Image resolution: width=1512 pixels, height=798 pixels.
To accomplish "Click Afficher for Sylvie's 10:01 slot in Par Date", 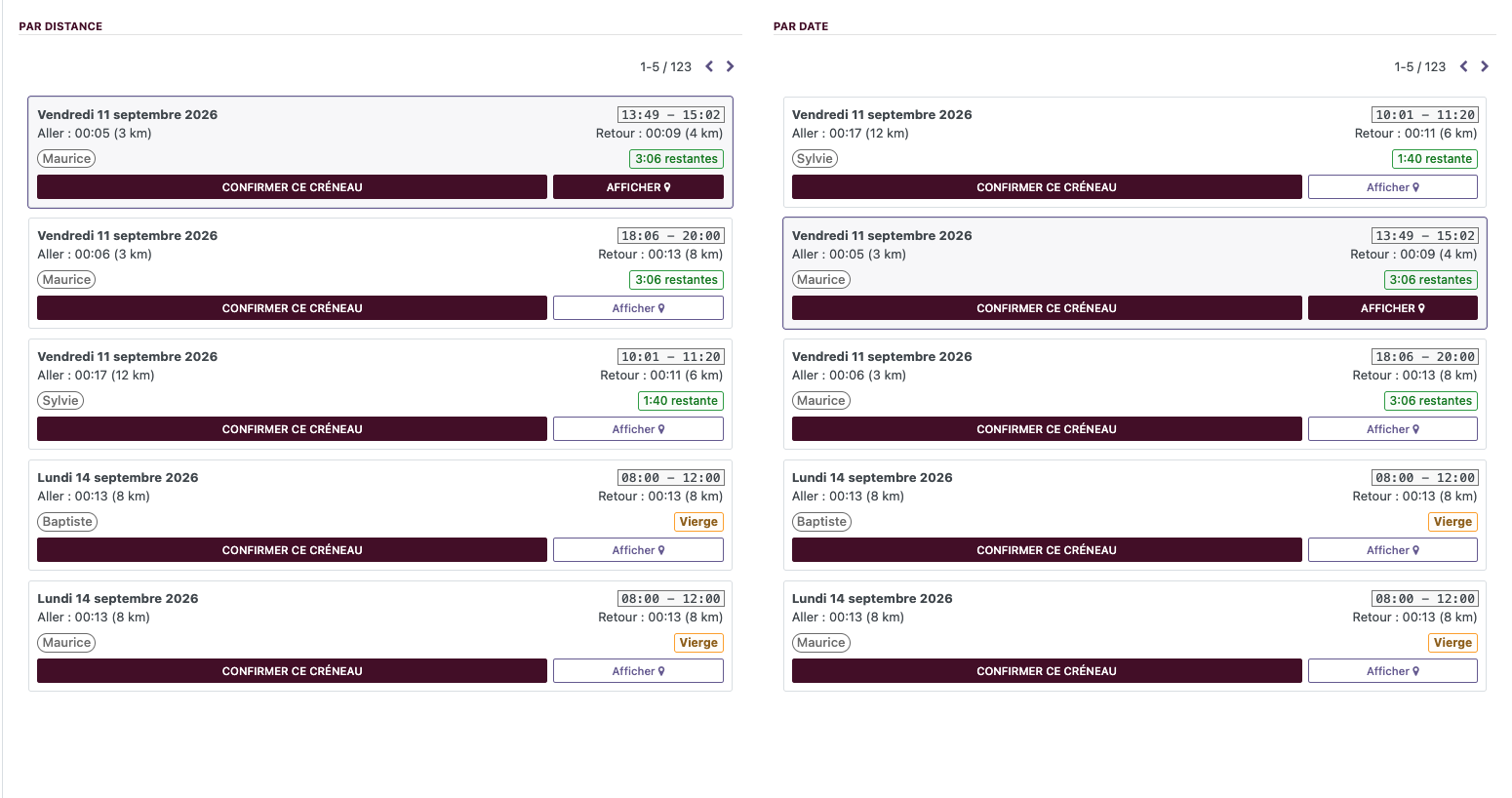I will (1392, 187).
